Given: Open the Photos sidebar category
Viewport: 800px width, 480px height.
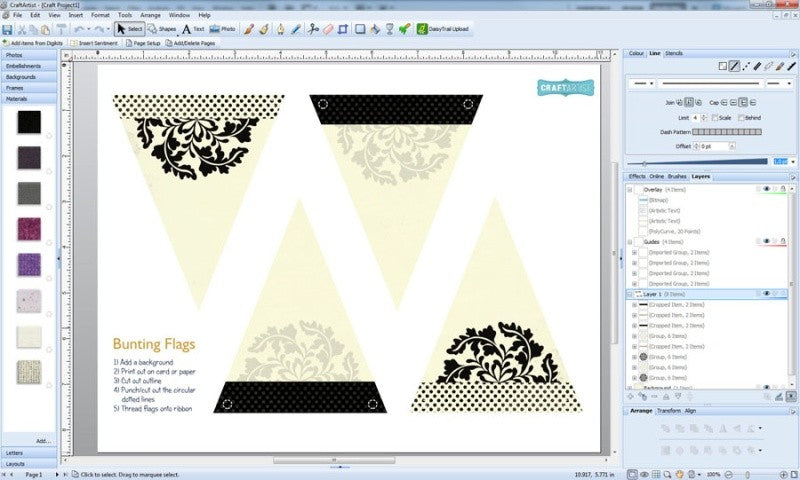Looking at the screenshot, I should [29, 55].
